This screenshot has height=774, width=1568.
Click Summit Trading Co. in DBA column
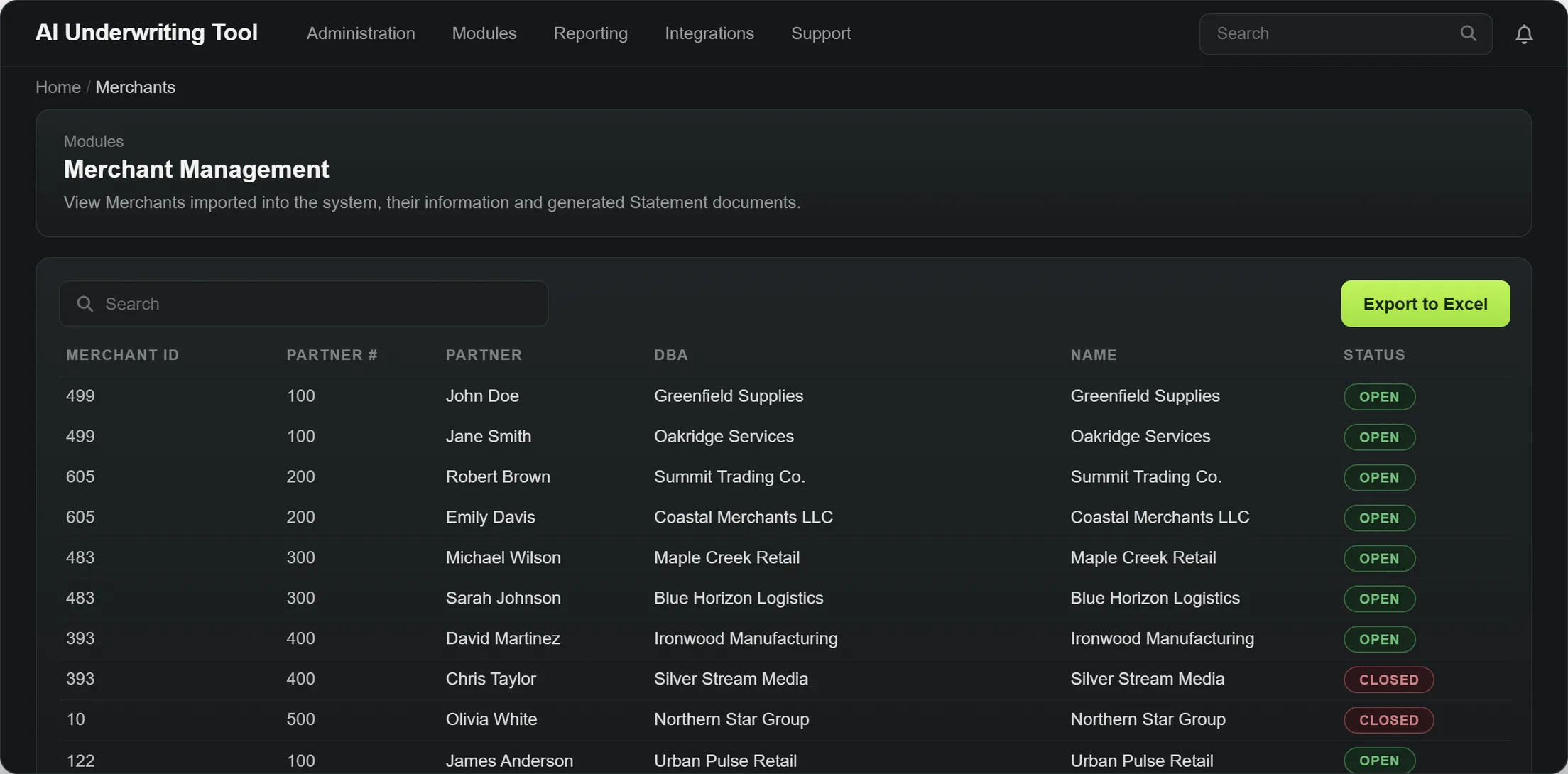[729, 477]
